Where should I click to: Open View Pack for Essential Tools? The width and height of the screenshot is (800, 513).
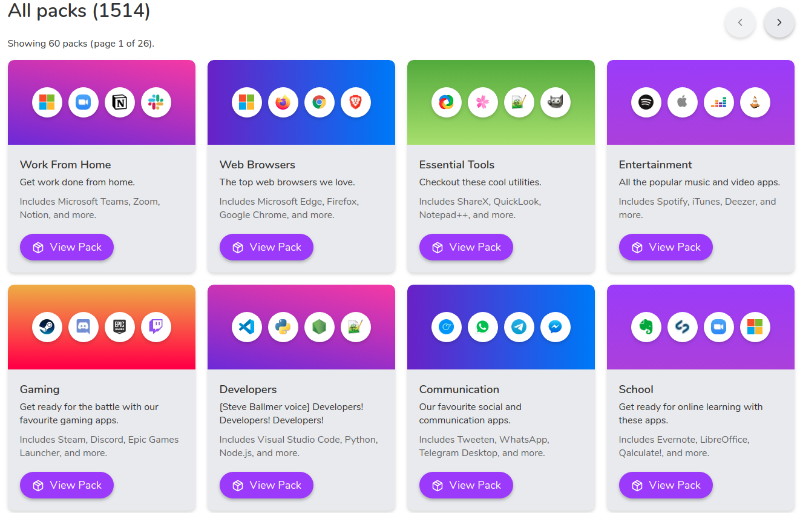pyautogui.click(x=466, y=247)
